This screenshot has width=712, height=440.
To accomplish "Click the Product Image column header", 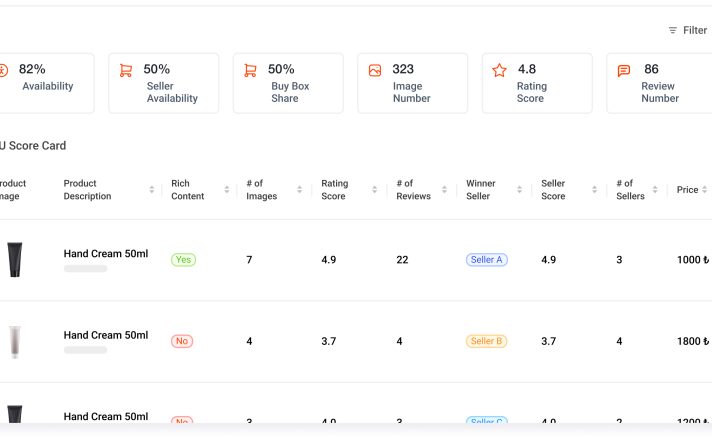I will click(x=13, y=190).
